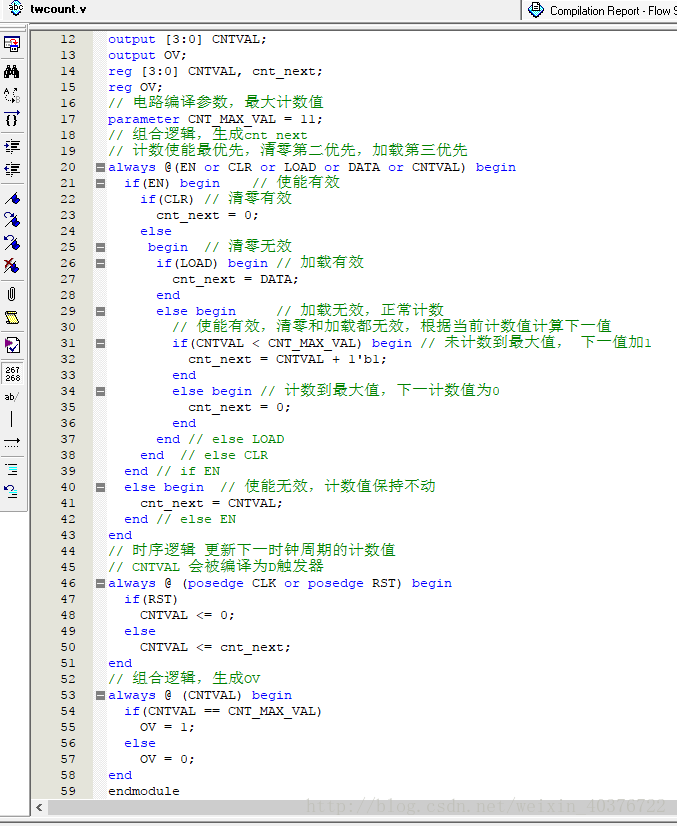Click 'CNTVAL <= 0;' on line 48
Screen dimensions: 677x826
pos(187,615)
